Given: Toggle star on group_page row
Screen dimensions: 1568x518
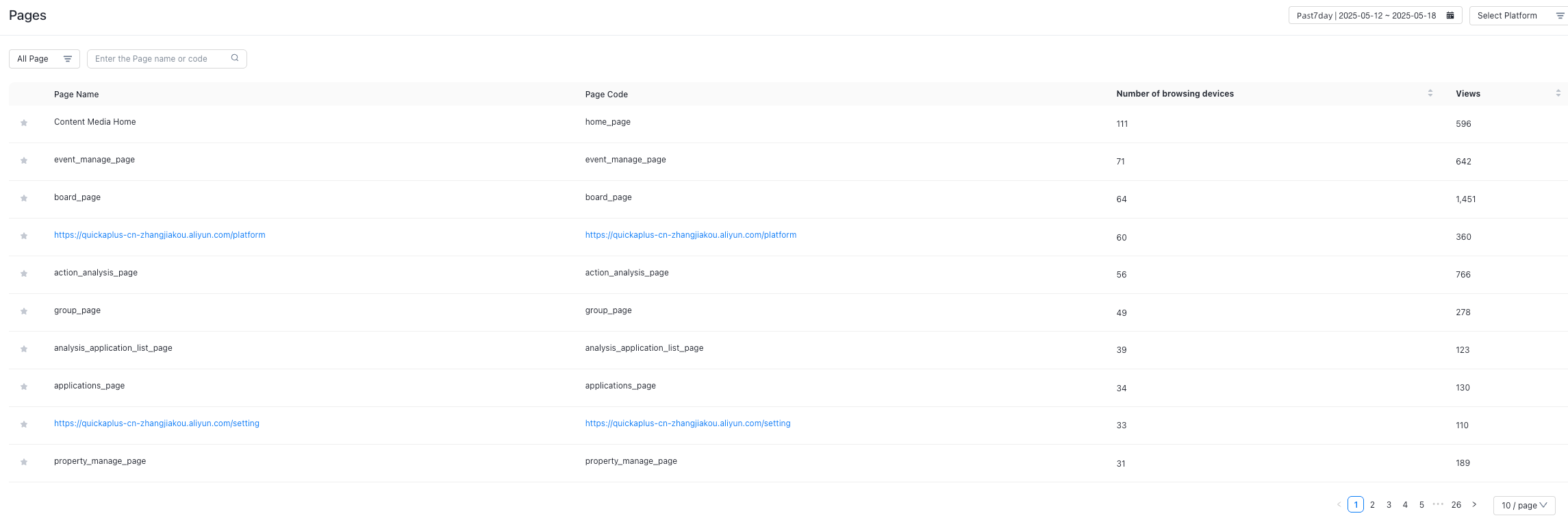Looking at the screenshot, I should [24, 311].
